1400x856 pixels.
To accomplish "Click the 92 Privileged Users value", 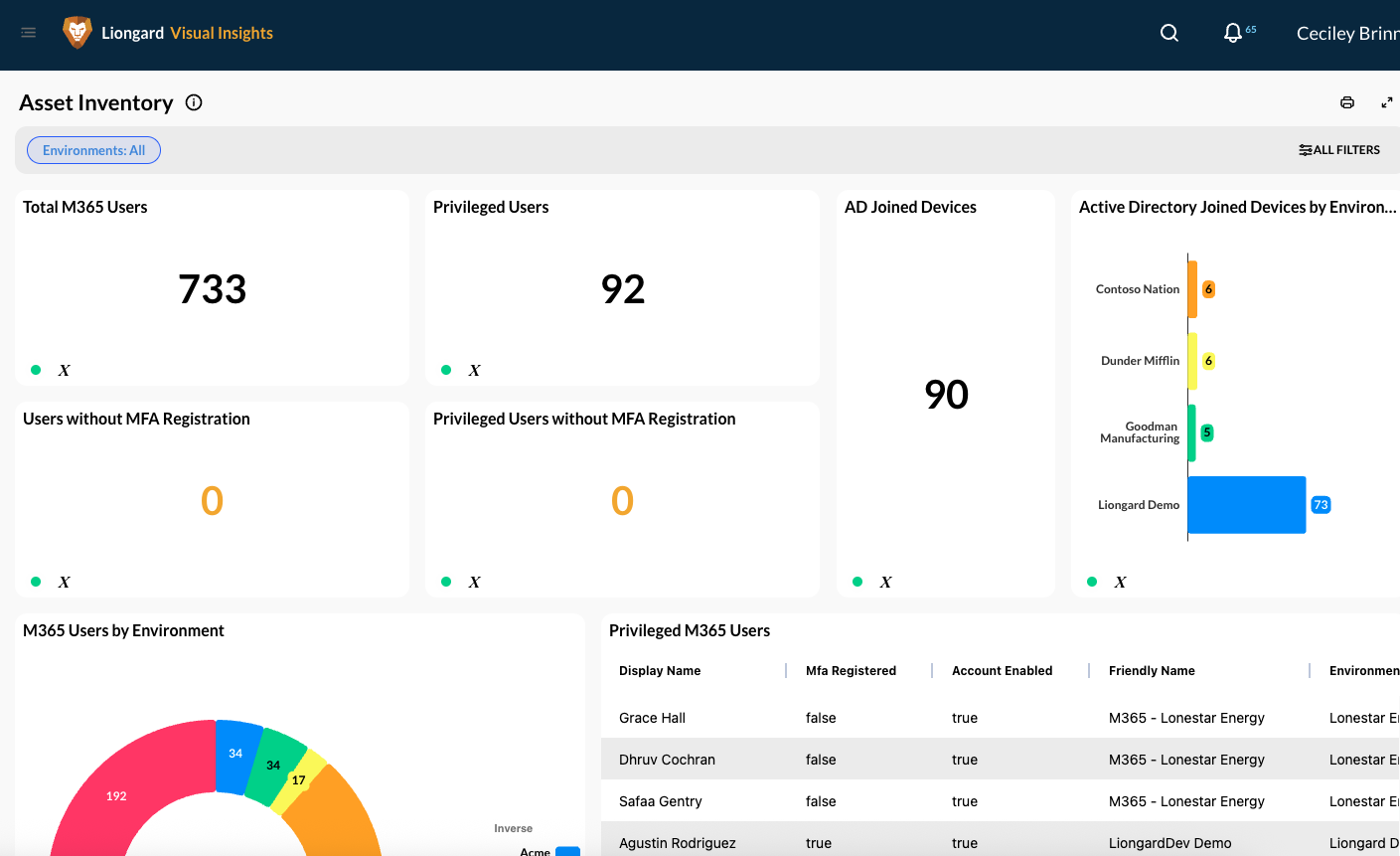I will click(x=623, y=289).
